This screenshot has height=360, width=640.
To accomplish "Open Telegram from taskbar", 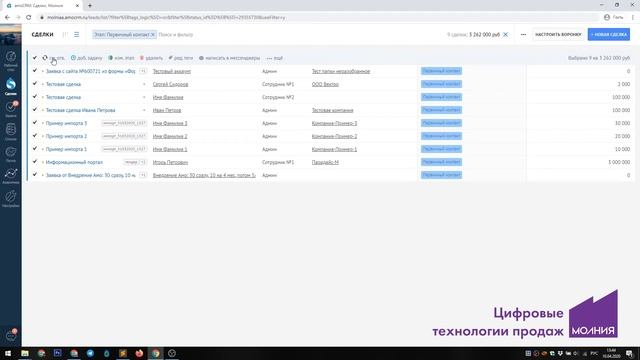I will pyautogui.click(x=90, y=353).
